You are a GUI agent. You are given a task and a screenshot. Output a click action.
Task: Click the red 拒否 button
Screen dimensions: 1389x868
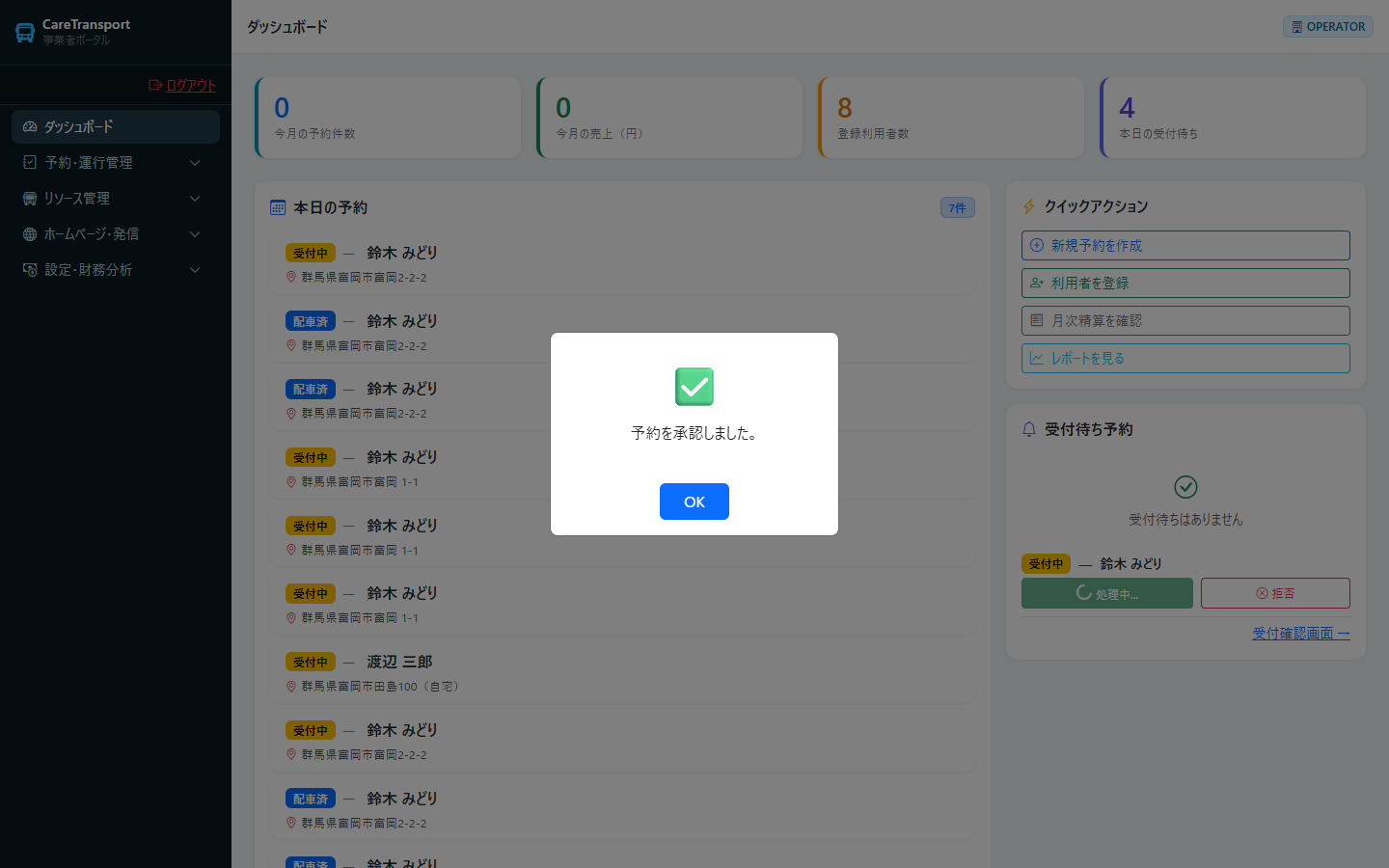[1275, 593]
